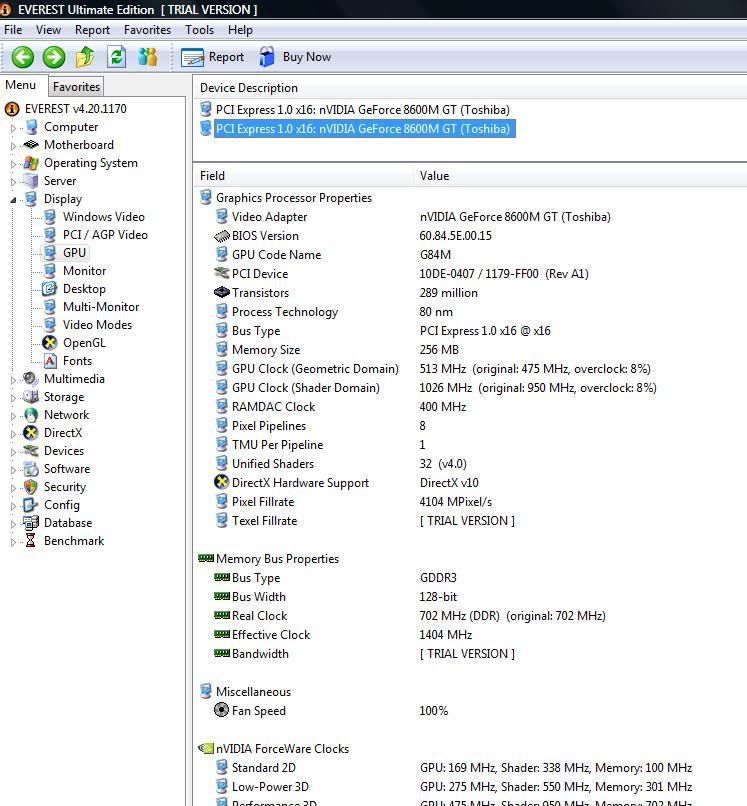Image resolution: width=747 pixels, height=806 pixels.
Task: Click the Up one level toolbar icon
Action: click(85, 57)
